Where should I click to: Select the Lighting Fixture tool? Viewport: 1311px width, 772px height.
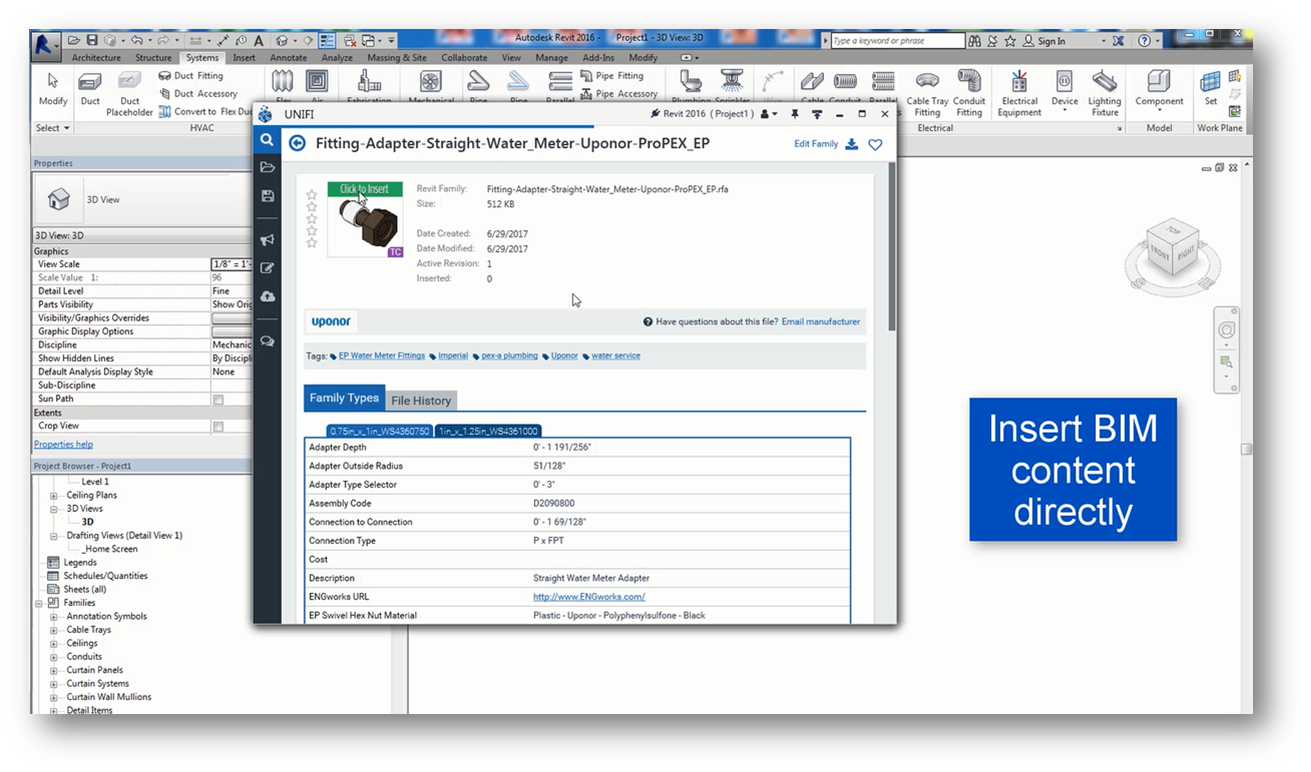click(x=1104, y=94)
